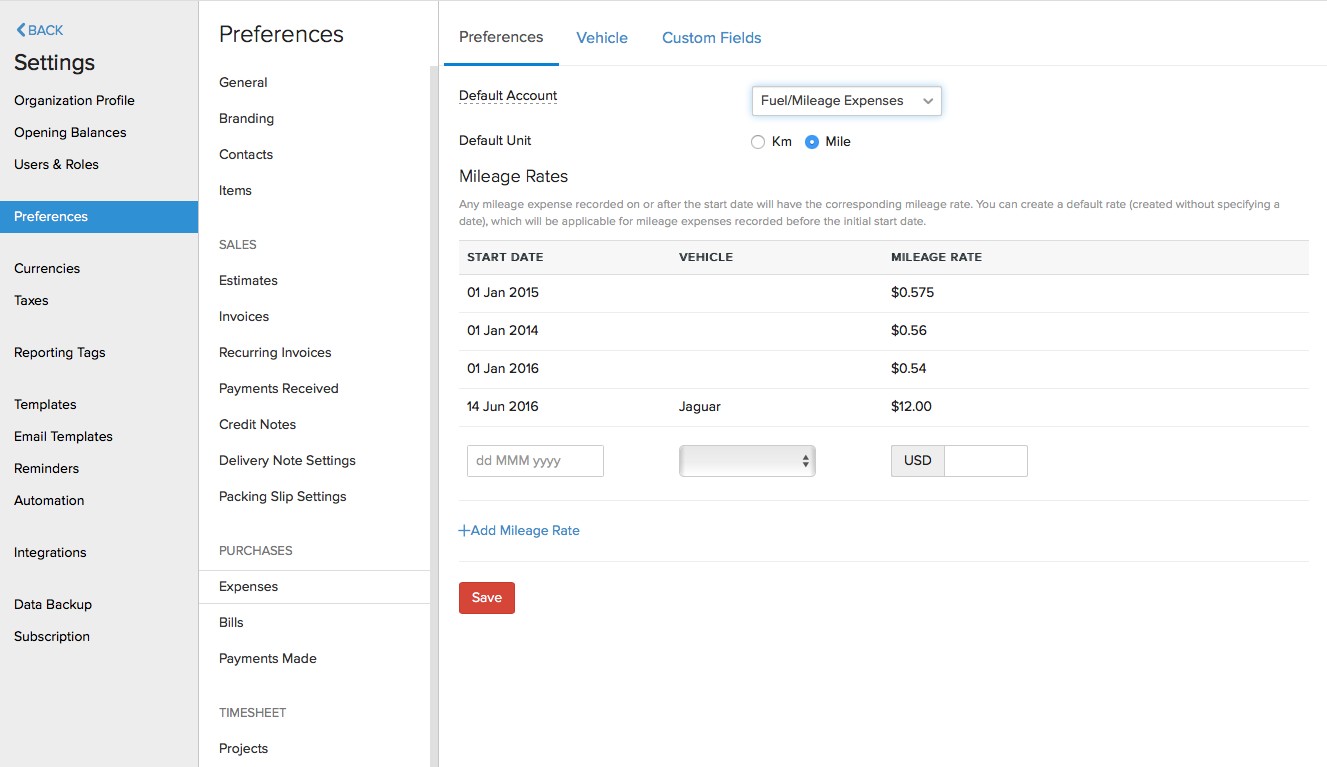The image size is (1327, 767).
Task: Select the Mile radio button
Action: pos(812,142)
